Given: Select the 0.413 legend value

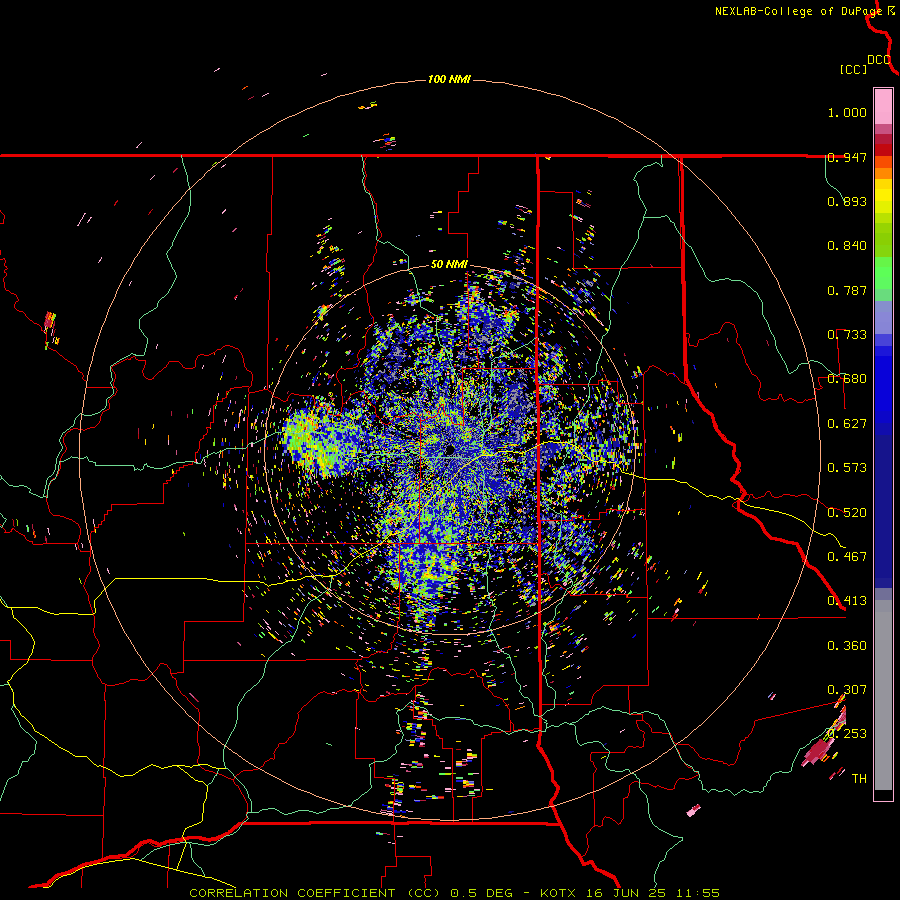Looking at the screenshot, I should click(847, 601).
